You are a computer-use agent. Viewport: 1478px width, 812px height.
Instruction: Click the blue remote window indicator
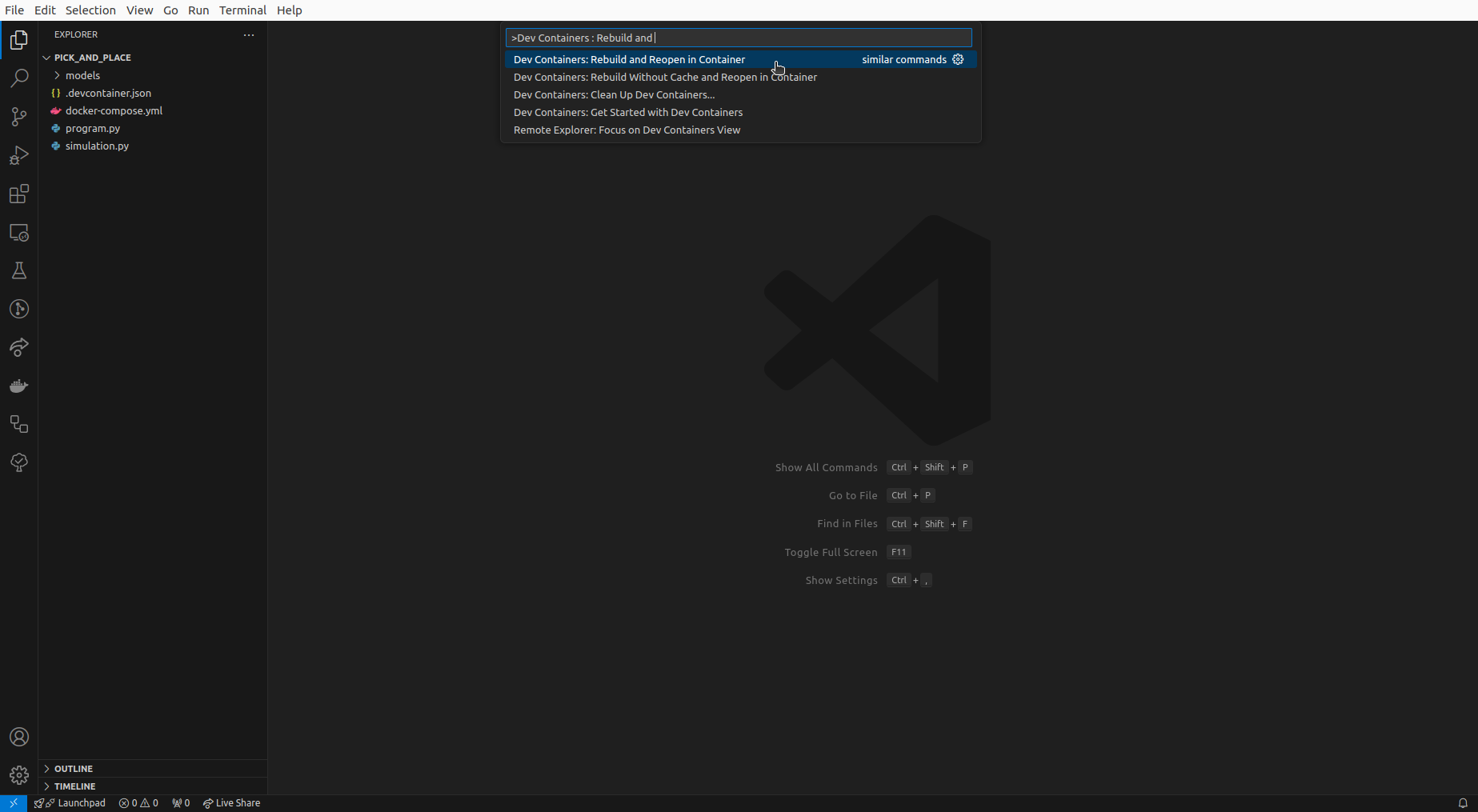coord(14,803)
